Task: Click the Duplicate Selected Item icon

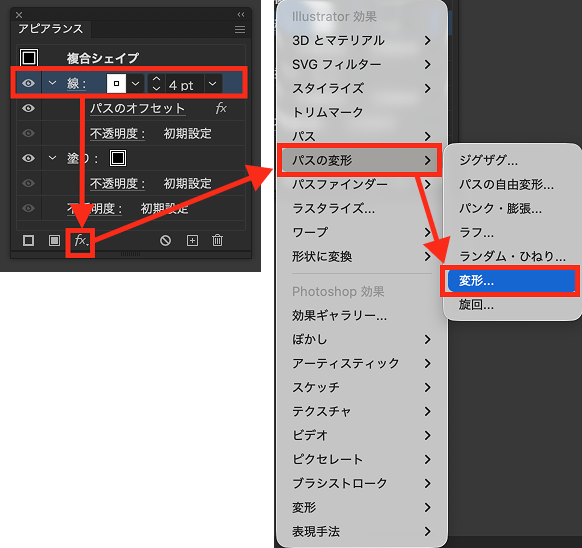Action: [x=192, y=241]
